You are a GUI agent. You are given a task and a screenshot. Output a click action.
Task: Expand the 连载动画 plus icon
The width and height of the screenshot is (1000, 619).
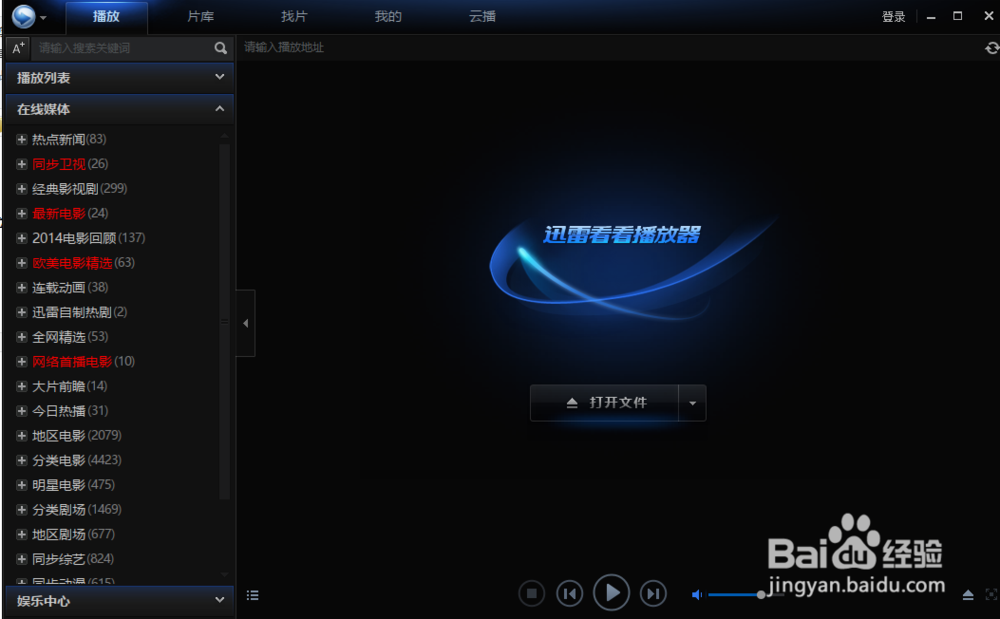point(21,288)
